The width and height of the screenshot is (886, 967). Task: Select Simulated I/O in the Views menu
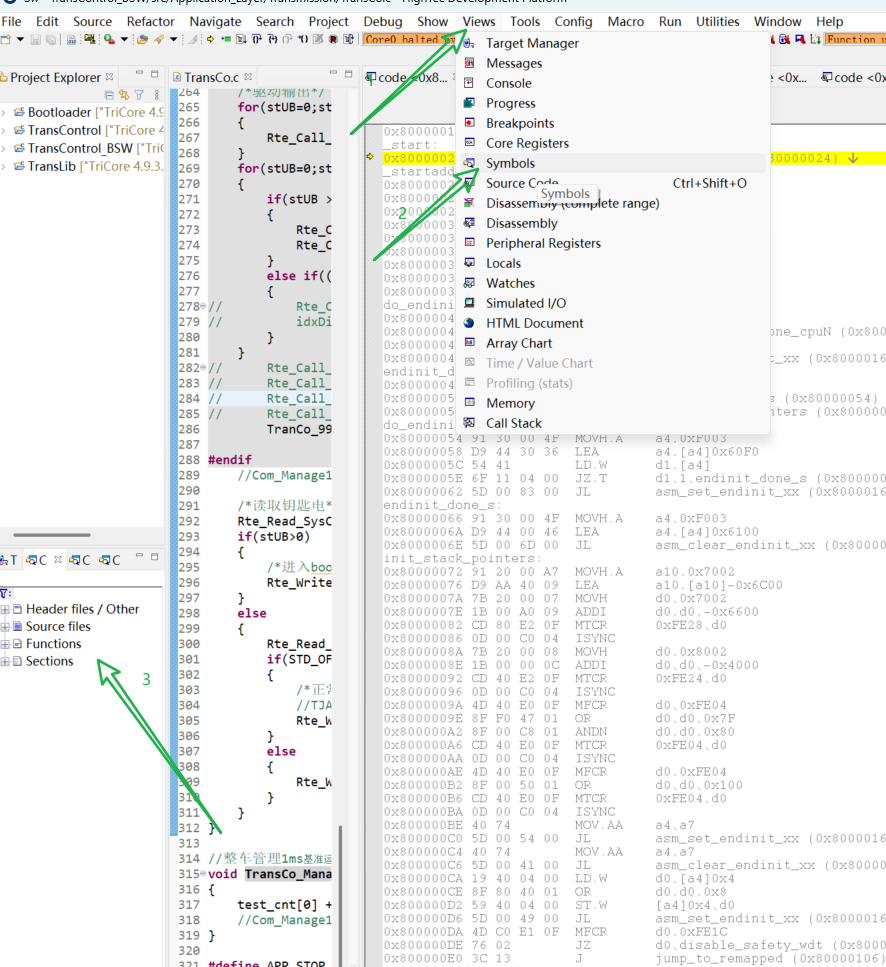pyautogui.click(x=613, y=303)
